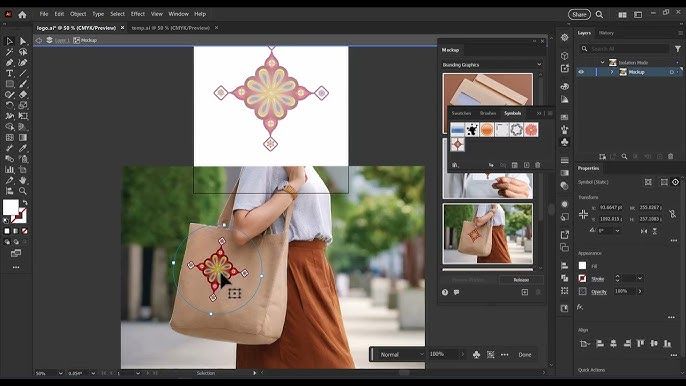Open the rotation angle dropdown
The image size is (686, 386).
point(617,231)
